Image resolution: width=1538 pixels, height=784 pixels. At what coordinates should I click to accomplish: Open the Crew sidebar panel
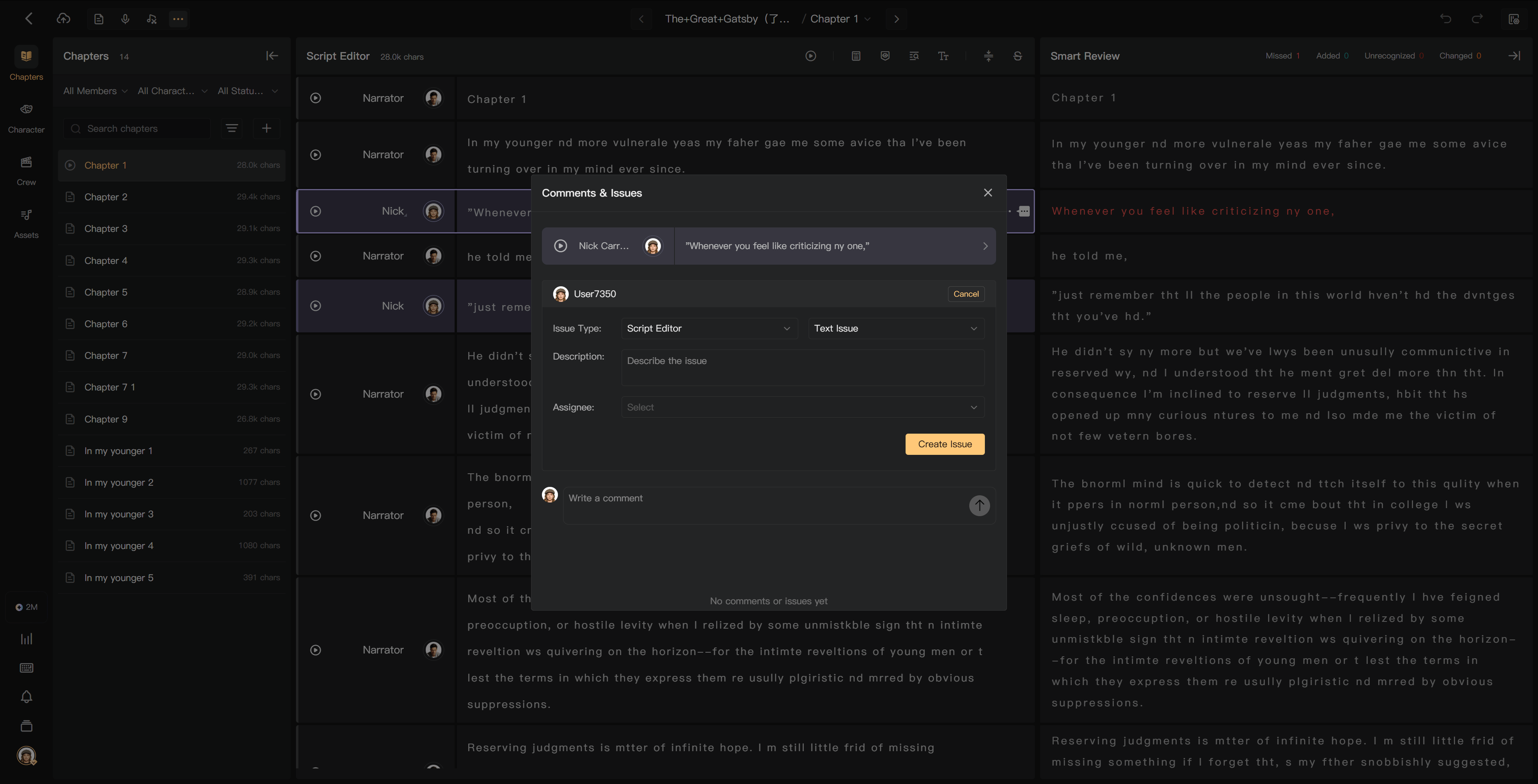point(26,171)
